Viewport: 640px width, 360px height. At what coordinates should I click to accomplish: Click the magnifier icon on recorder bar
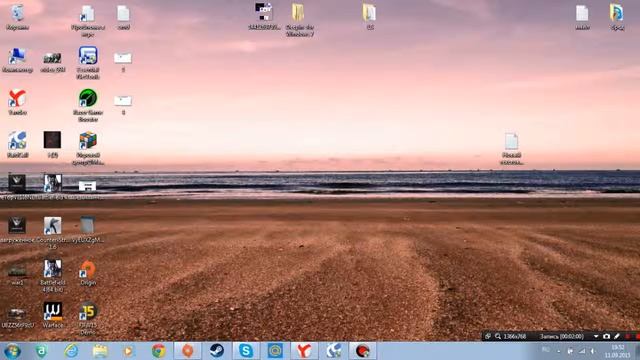(498, 336)
